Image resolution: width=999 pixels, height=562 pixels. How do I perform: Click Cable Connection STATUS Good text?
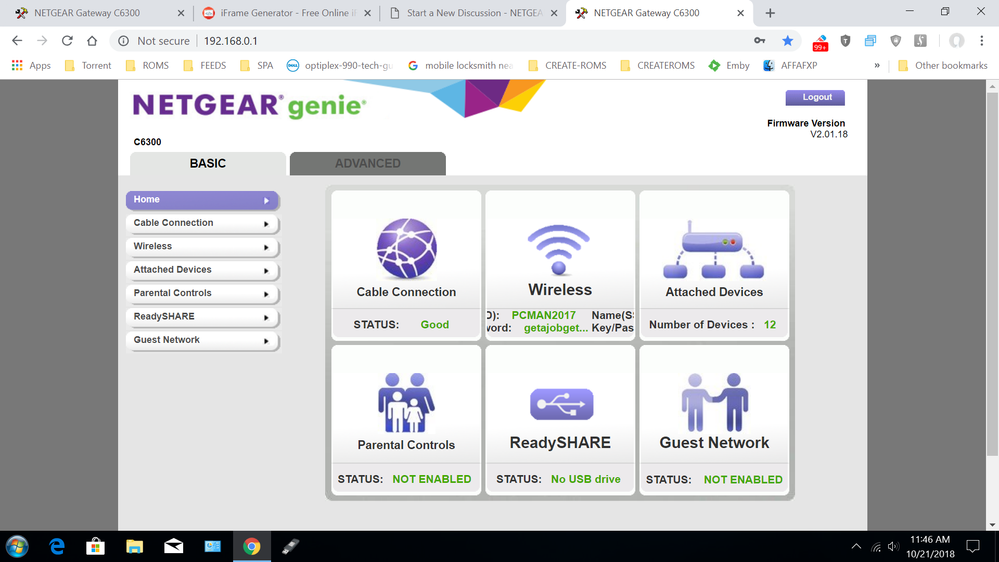click(435, 325)
